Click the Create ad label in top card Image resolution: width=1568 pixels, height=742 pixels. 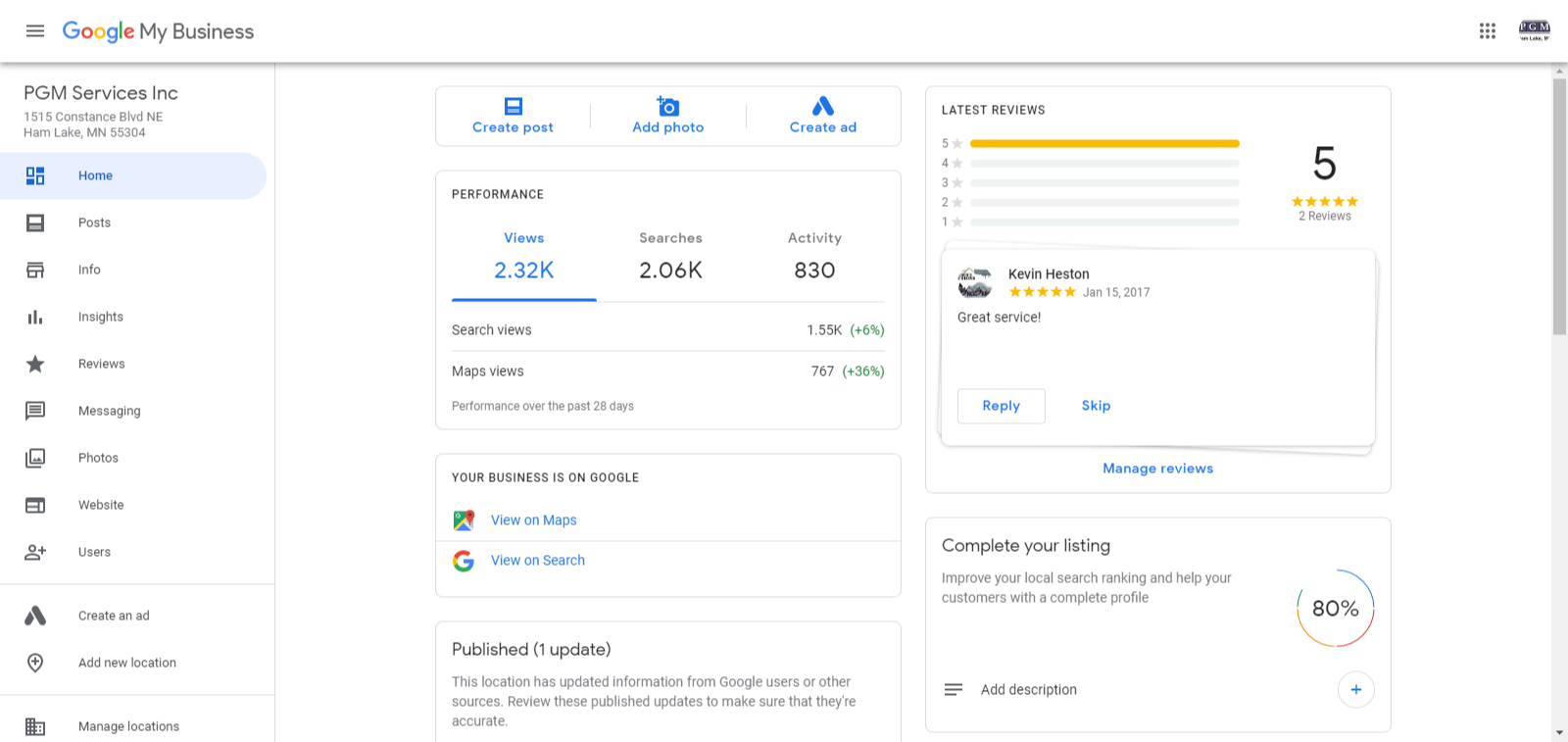click(x=823, y=127)
